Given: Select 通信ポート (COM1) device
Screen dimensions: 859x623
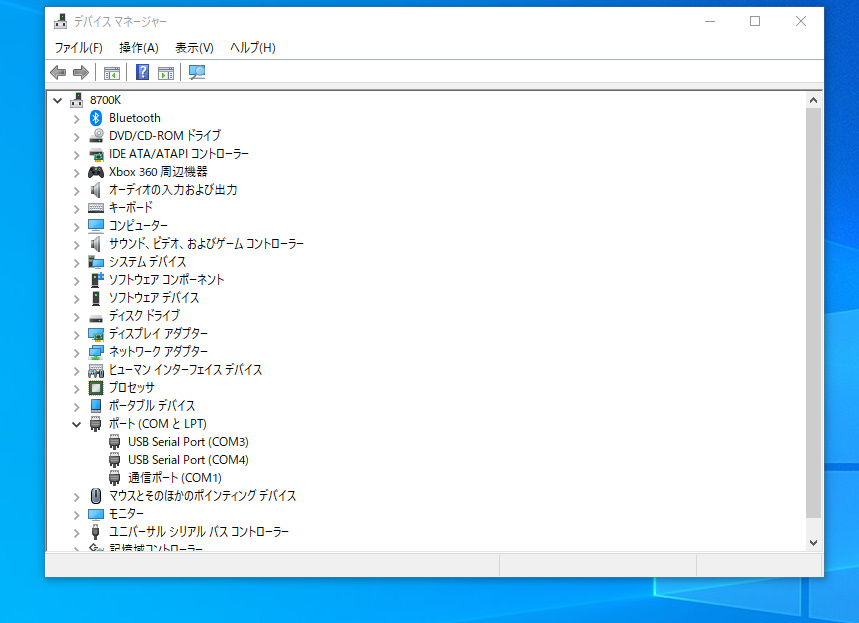Looking at the screenshot, I should click(175, 478).
